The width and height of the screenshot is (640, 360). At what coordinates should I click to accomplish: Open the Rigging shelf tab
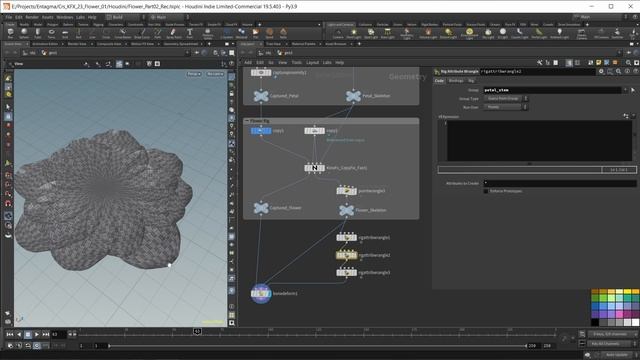pyautogui.click(x=98, y=24)
